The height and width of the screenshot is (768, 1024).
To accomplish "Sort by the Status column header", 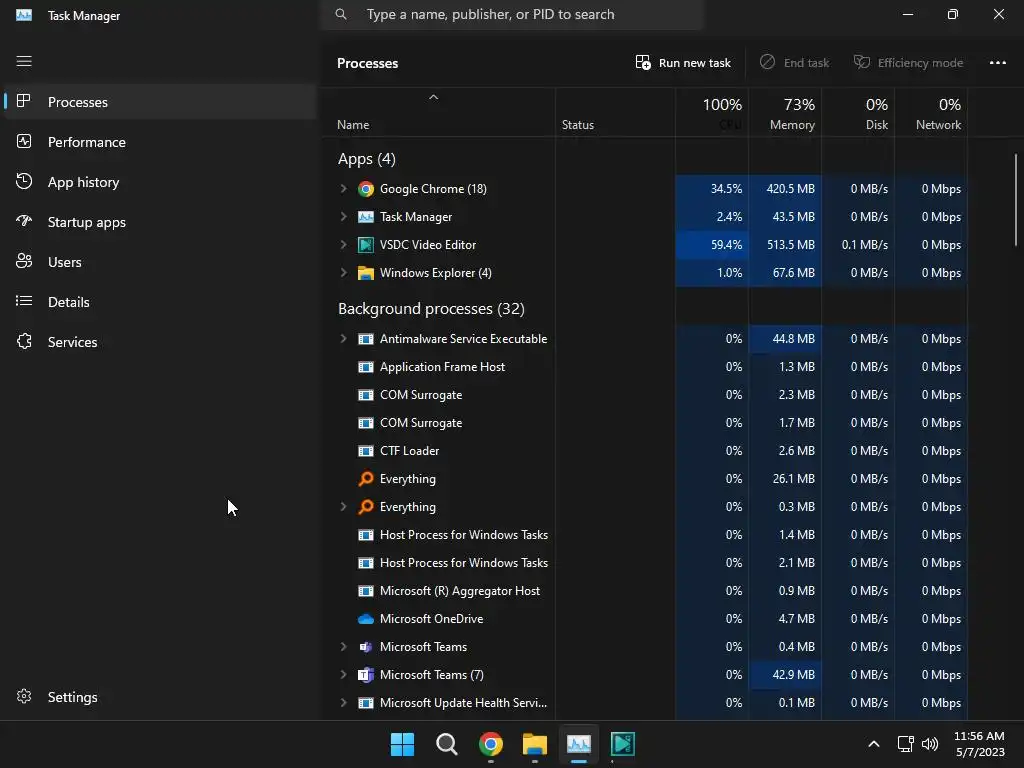I will (x=615, y=113).
